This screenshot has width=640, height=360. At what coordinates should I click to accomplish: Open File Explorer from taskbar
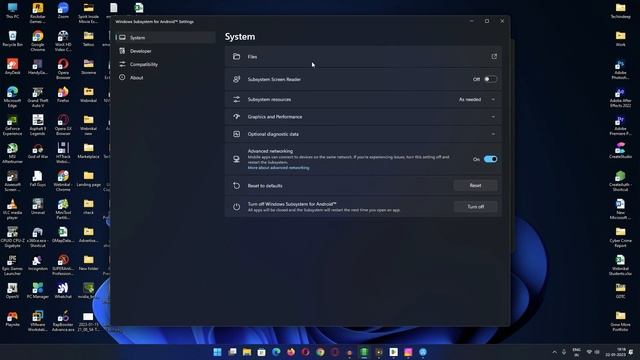[x=247, y=352]
